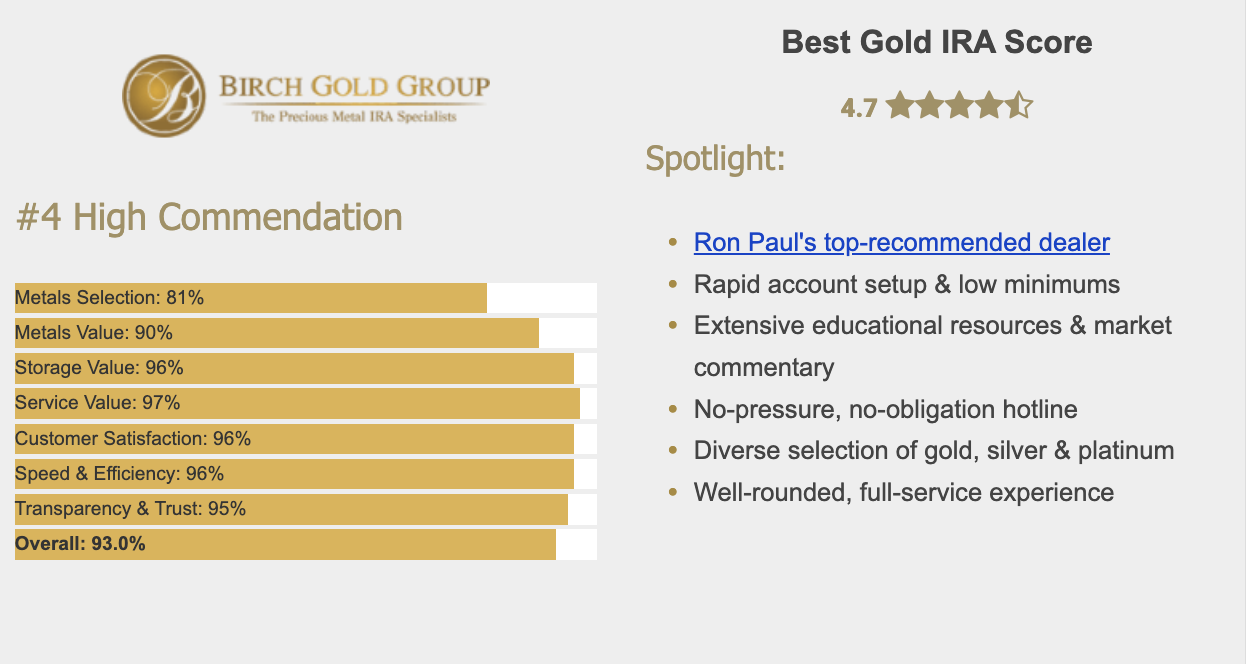
Task: Open Ron Paul's top-recommended dealer link
Action: click(x=902, y=242)
